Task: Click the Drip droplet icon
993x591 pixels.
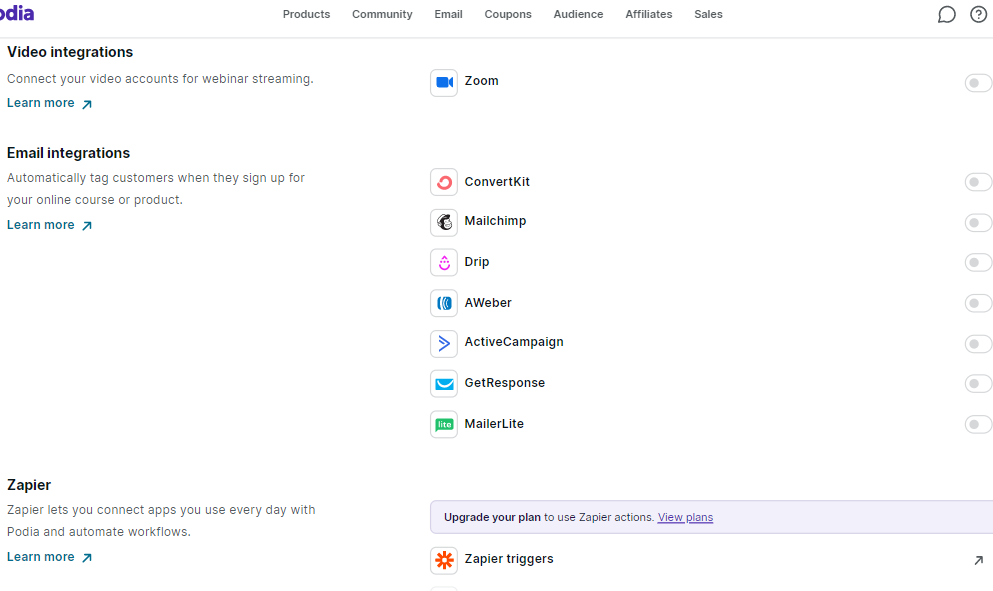Action: coord(444,263)
